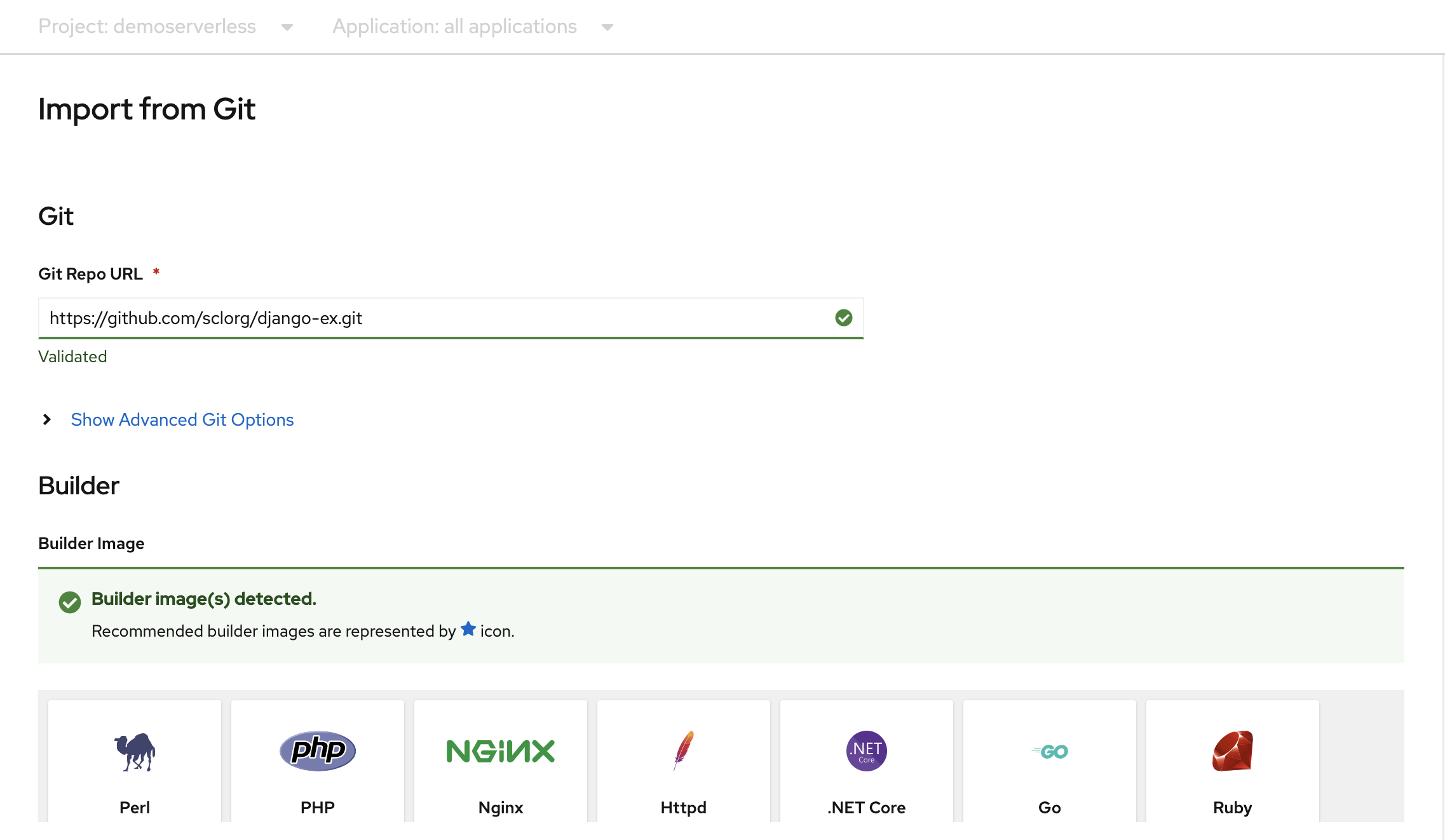
Task: Click the Ruby builder image icon
Action: (1232, 749)
